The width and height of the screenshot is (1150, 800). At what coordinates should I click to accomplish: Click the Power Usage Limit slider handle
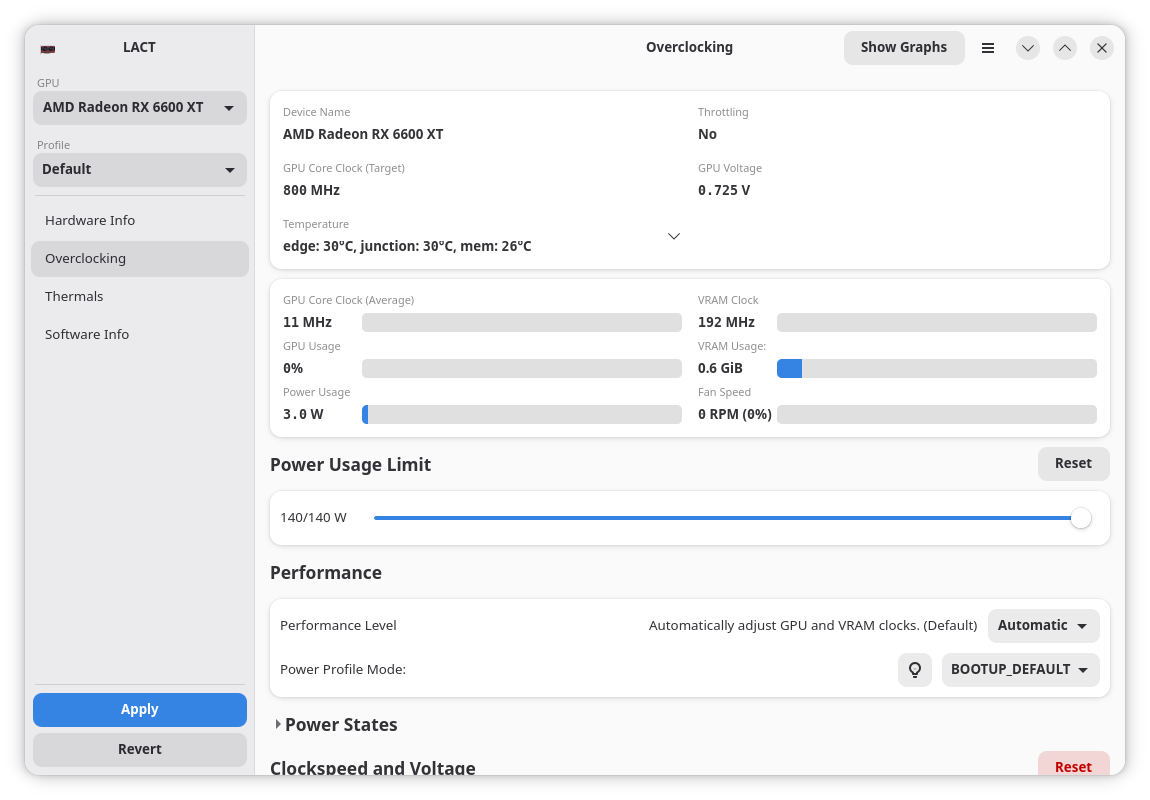point(1080,518)
